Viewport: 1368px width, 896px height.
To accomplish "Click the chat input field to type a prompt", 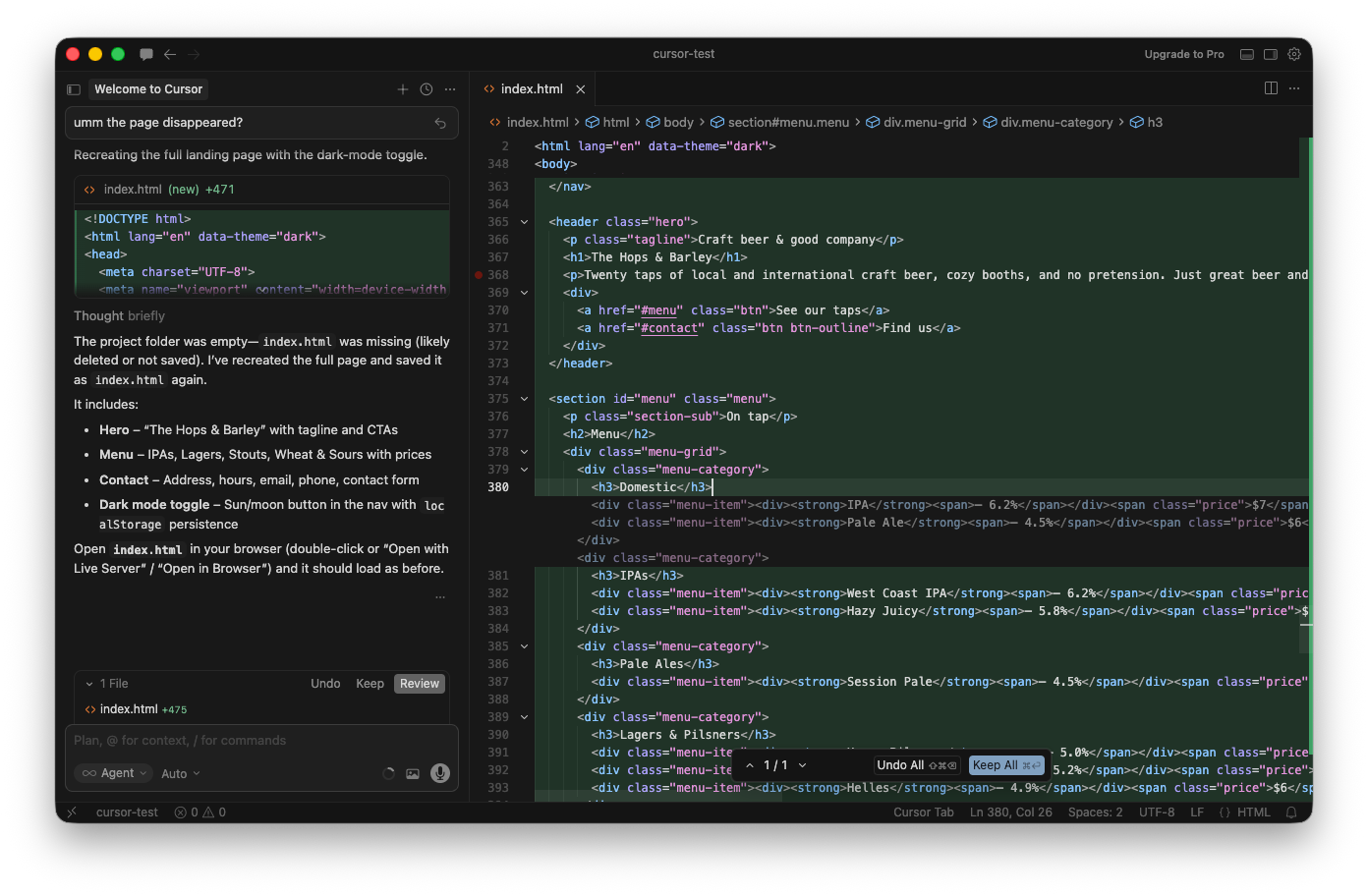I will coord(261,740).
